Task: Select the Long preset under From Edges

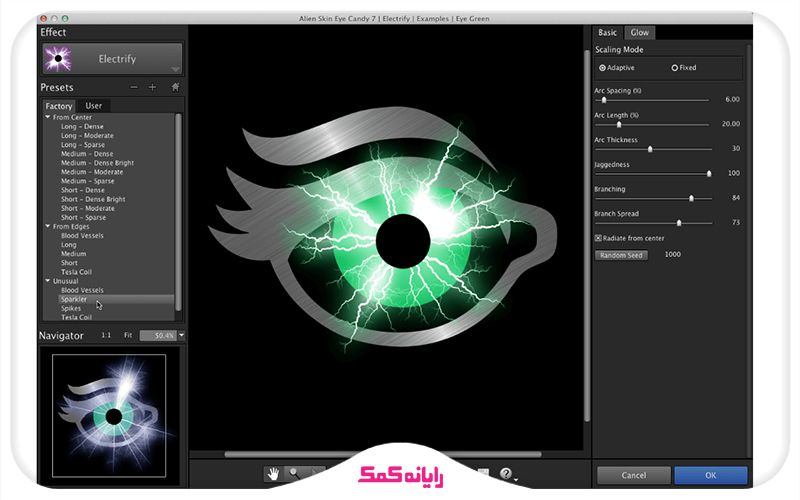Action: click(x=68, y=245)
